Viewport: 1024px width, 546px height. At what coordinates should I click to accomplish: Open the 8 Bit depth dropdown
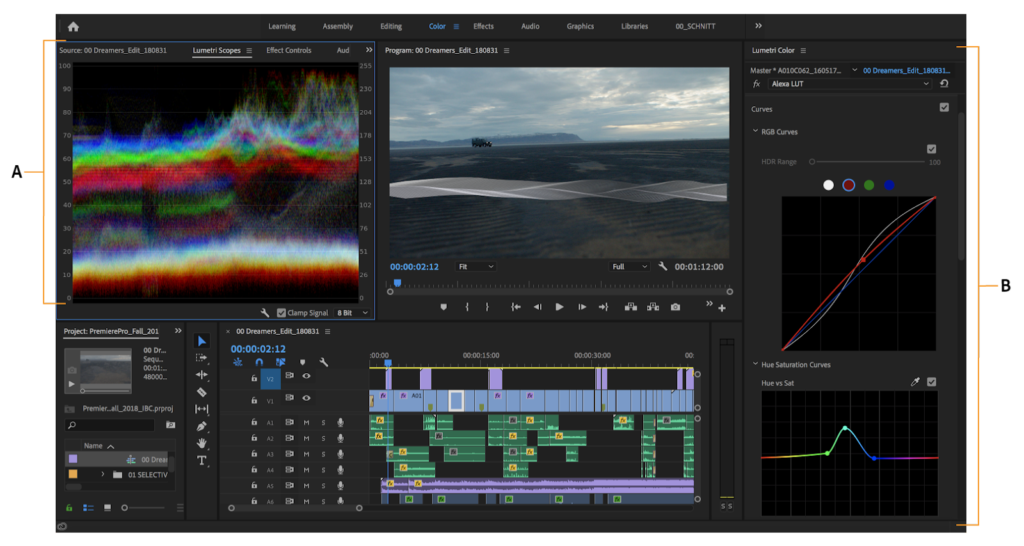click(x=353, y=313)
